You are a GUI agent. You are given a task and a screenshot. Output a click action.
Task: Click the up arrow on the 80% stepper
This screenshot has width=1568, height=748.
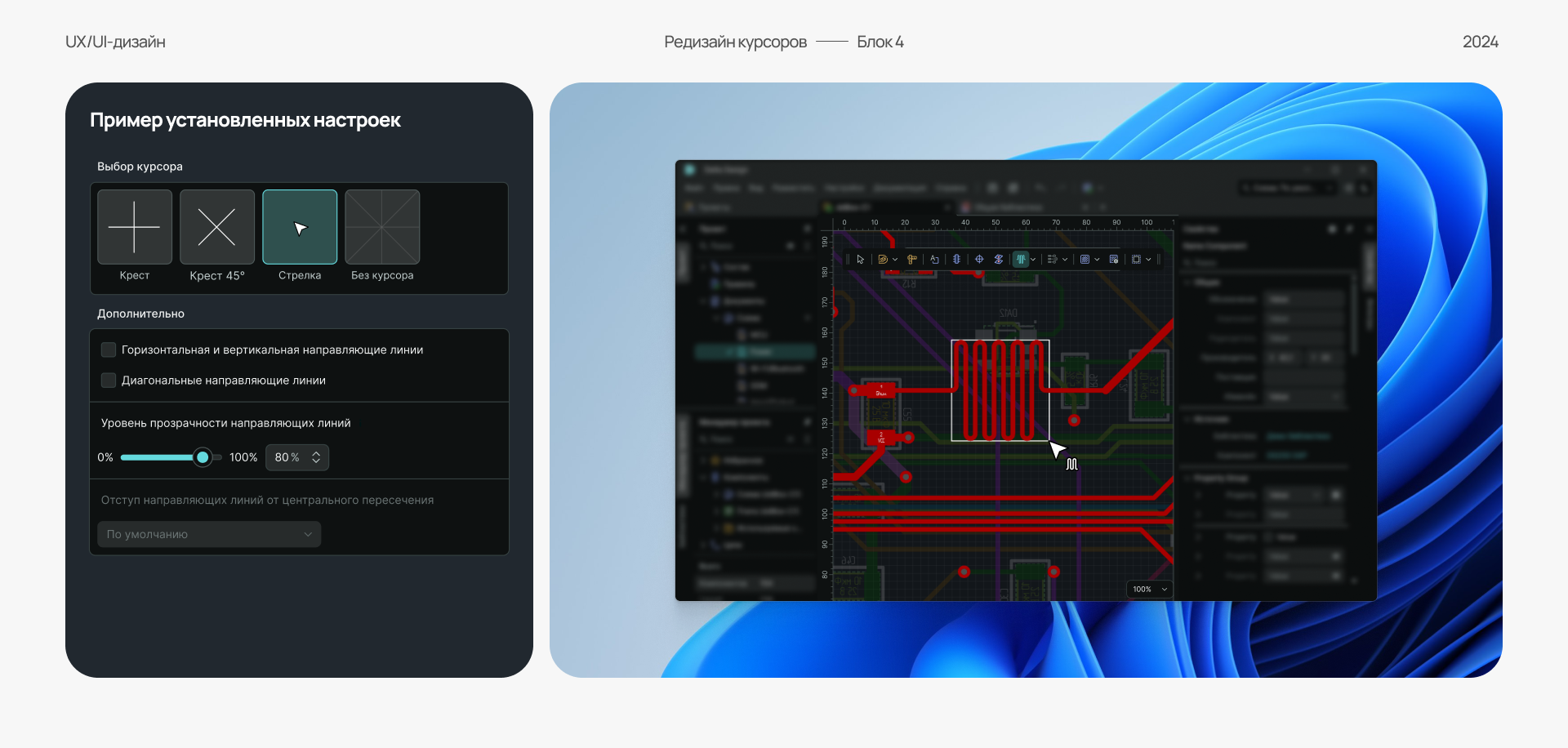click(315, 452)
